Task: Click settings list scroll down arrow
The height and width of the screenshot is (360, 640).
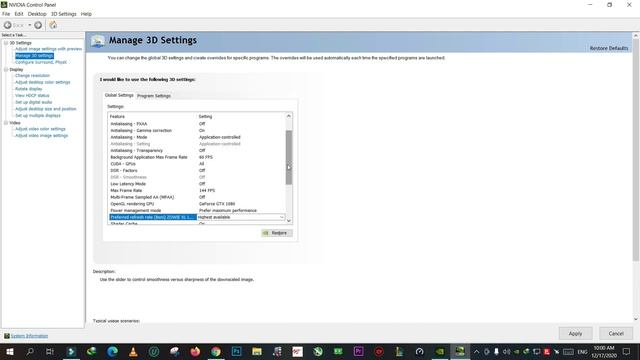Action: 289,220
